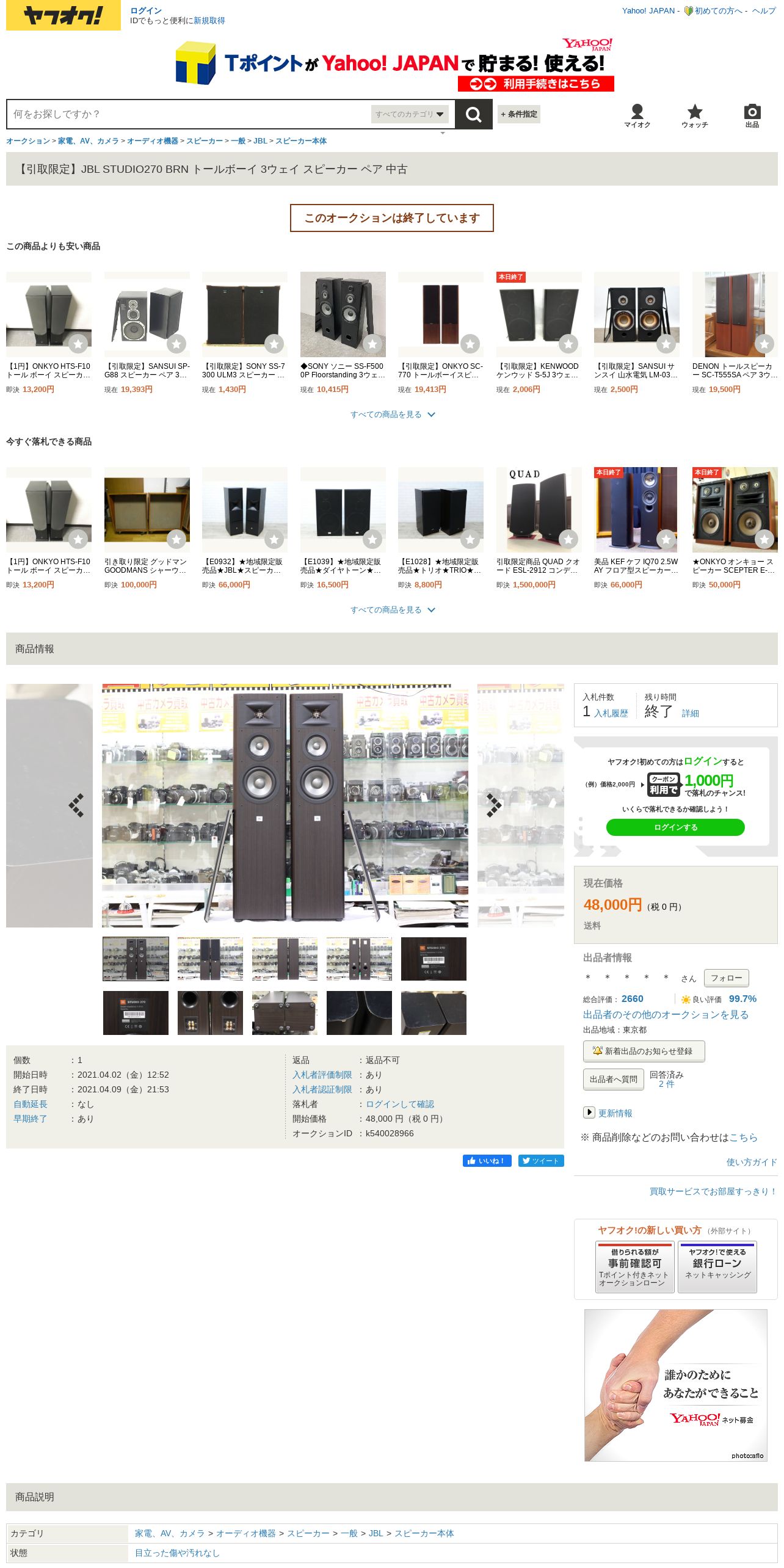Viewport: 784px width, 1568px height.
Task: Open 買取サービスでお部屋すっきり link
Action: click(713, 1191)
